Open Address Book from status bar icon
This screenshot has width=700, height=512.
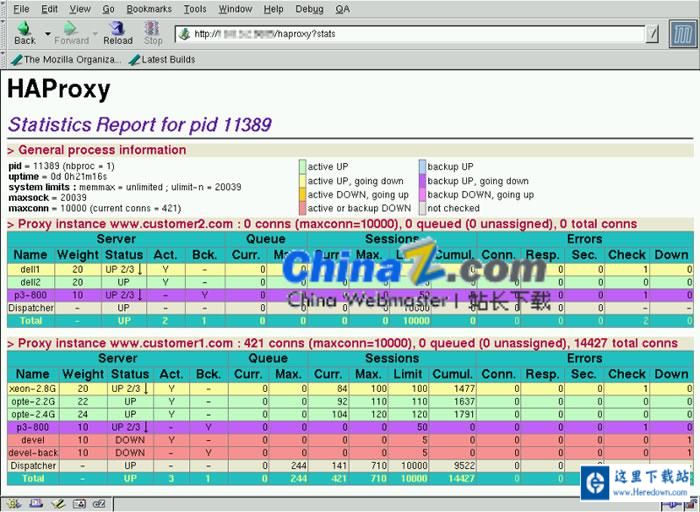79,504
